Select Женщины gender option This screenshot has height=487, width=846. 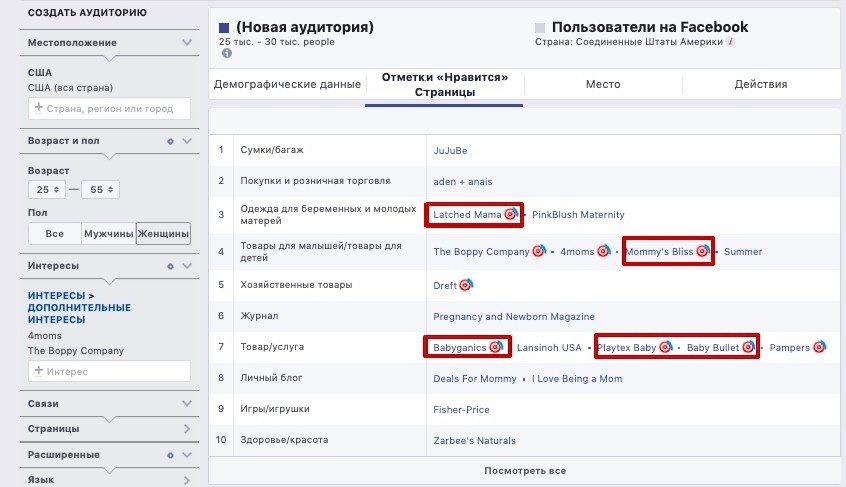click(x=163, y=234)
